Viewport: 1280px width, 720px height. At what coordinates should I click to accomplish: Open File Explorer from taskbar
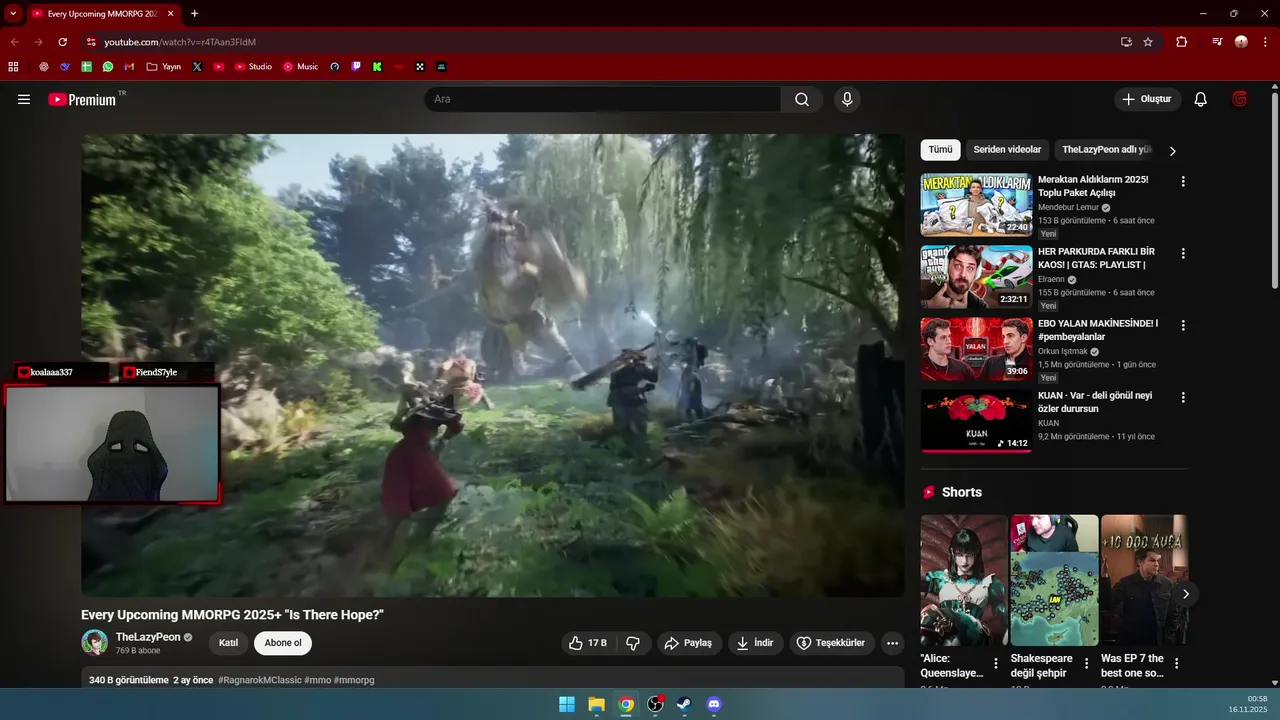pos(596,704)
